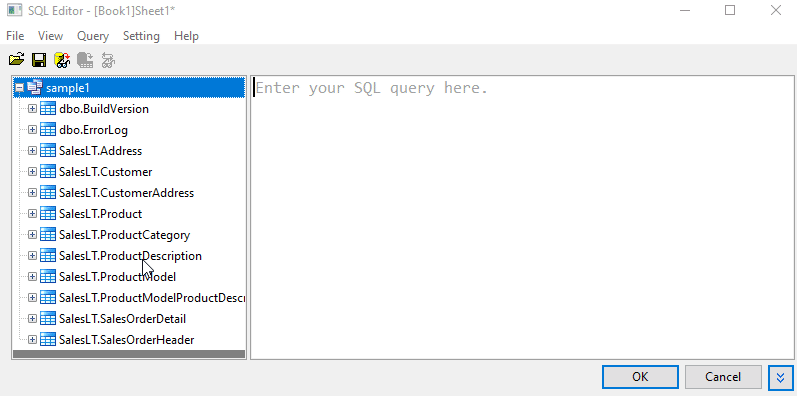The height and width of the screenshot is (396, 797).
Task: Expand the SalesLT.ProductCategory node
Action: point(33,235)
